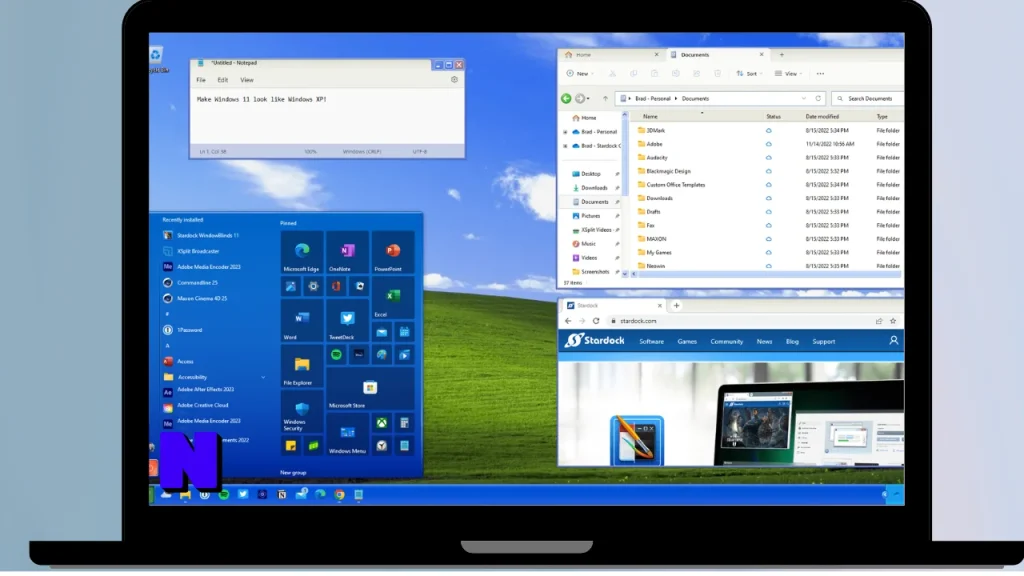Screen dimensions: 1024x576
Task: Click News in Stardock site navigation
Action: 764,342
